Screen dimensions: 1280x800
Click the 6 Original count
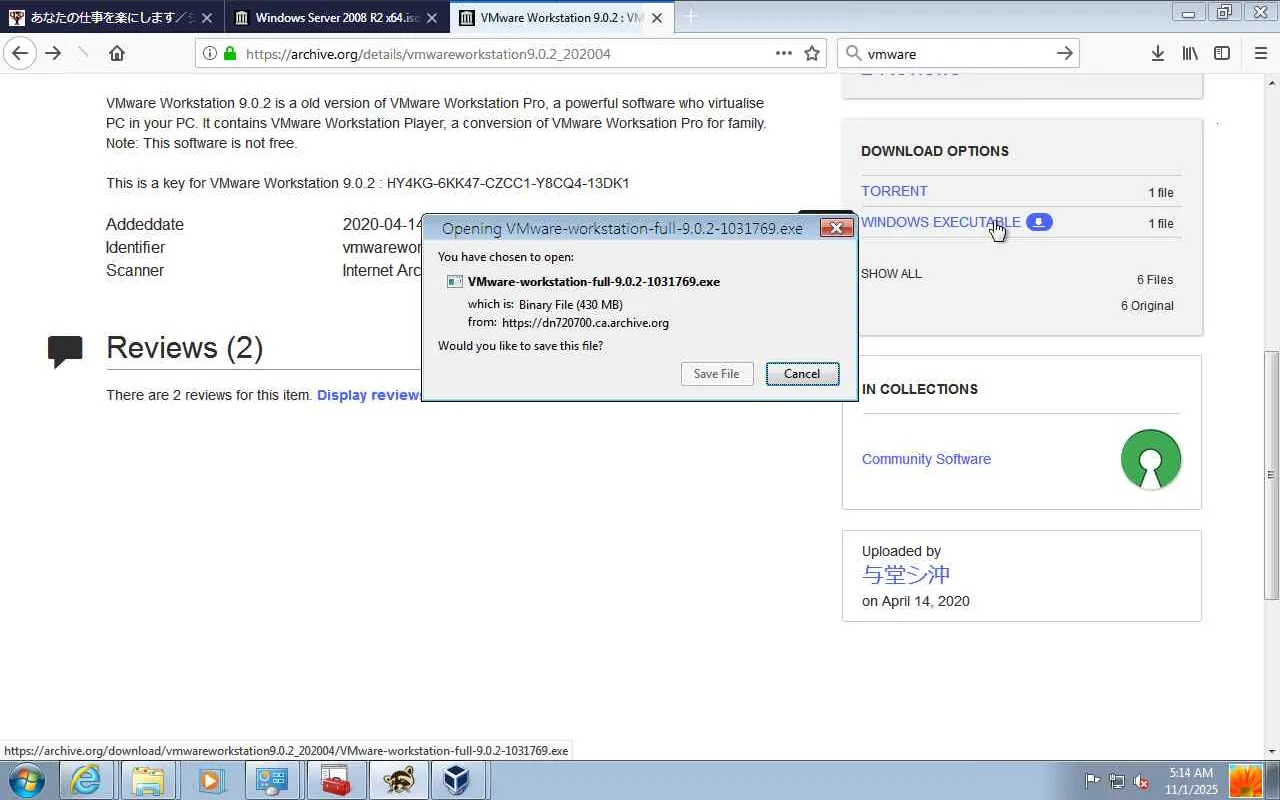(x=1147, y=306)
